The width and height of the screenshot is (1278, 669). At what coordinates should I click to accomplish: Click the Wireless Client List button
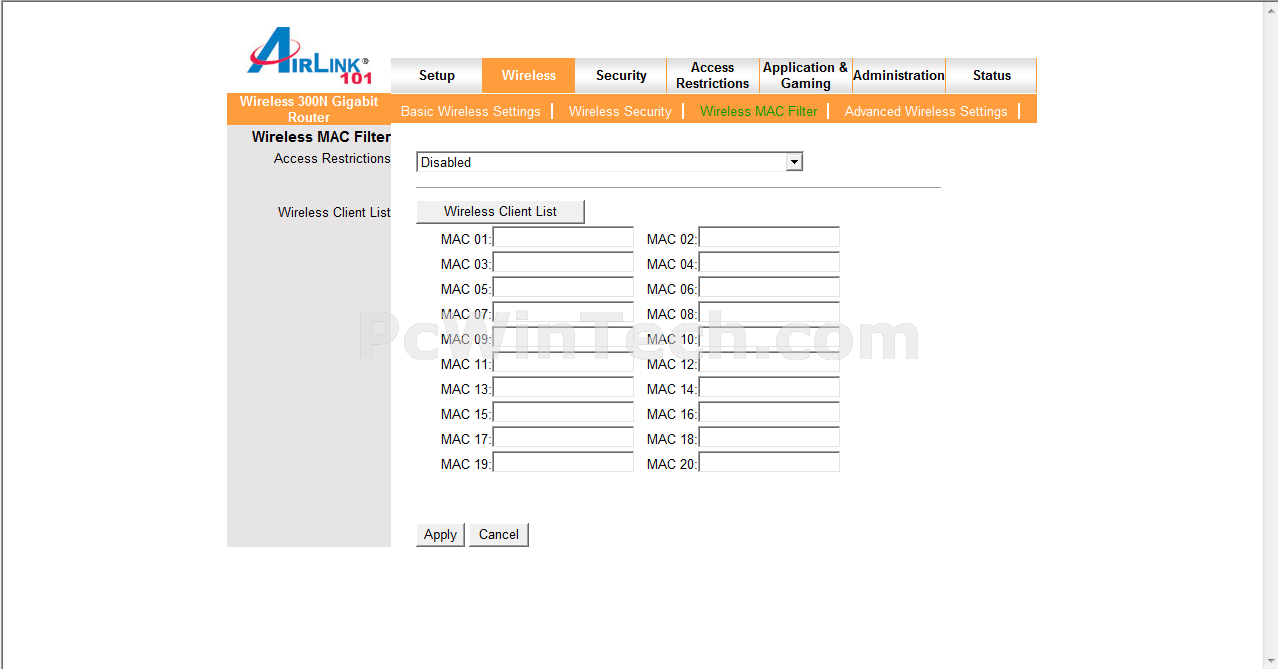coord(500,212)
